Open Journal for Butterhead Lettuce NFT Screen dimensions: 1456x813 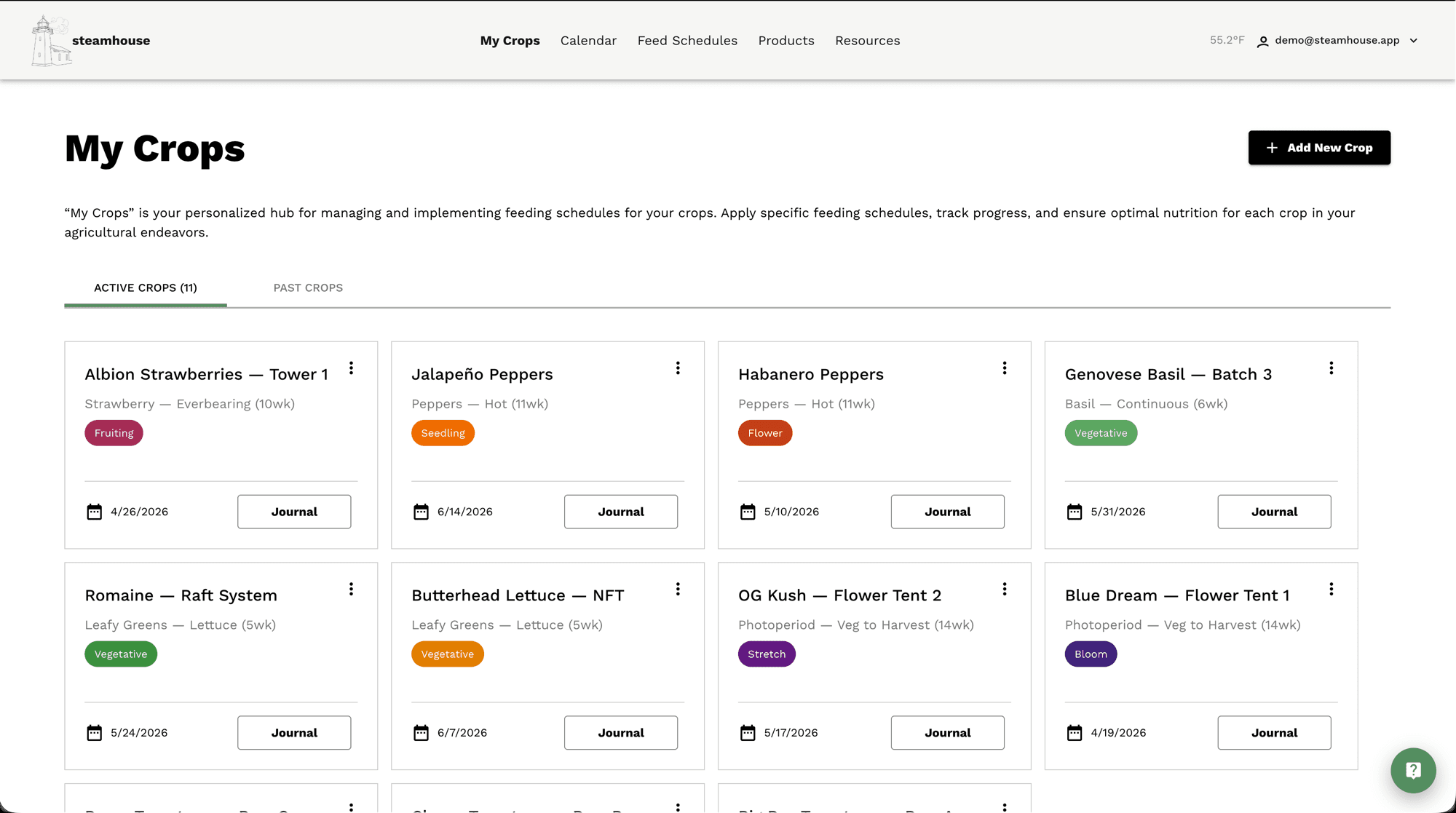tap(621, 733)
